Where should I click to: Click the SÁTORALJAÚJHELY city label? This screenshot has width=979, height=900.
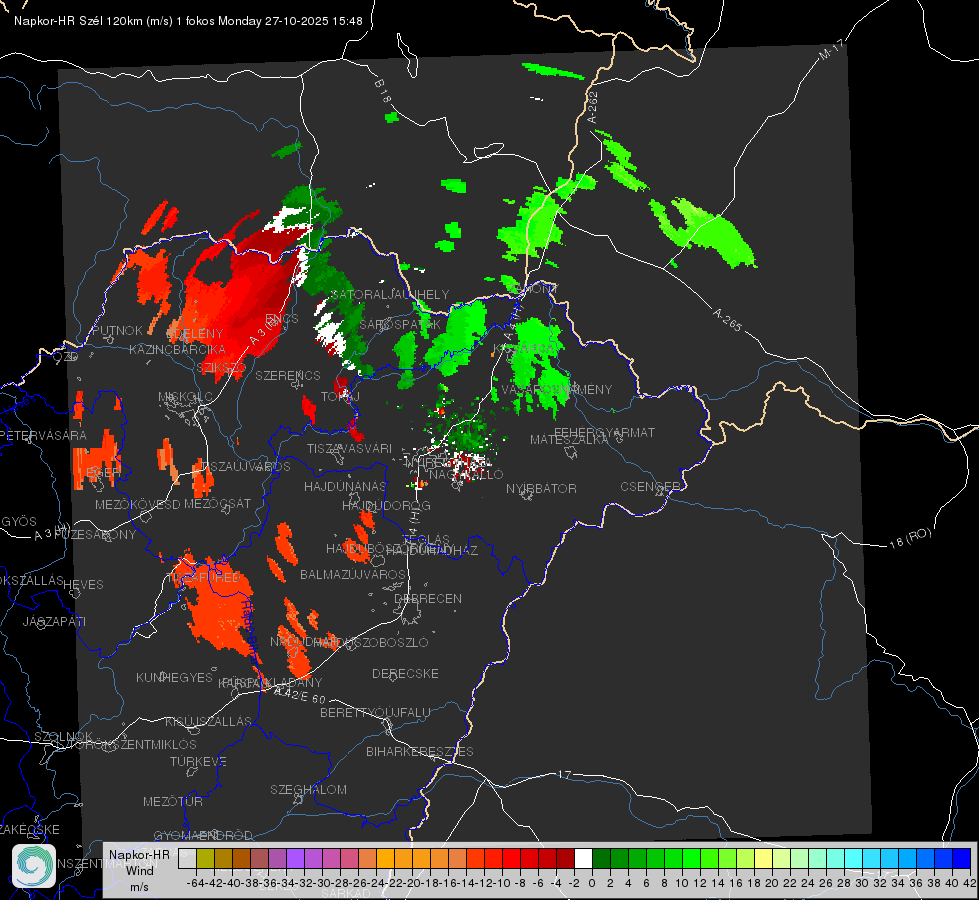[390, 294]
